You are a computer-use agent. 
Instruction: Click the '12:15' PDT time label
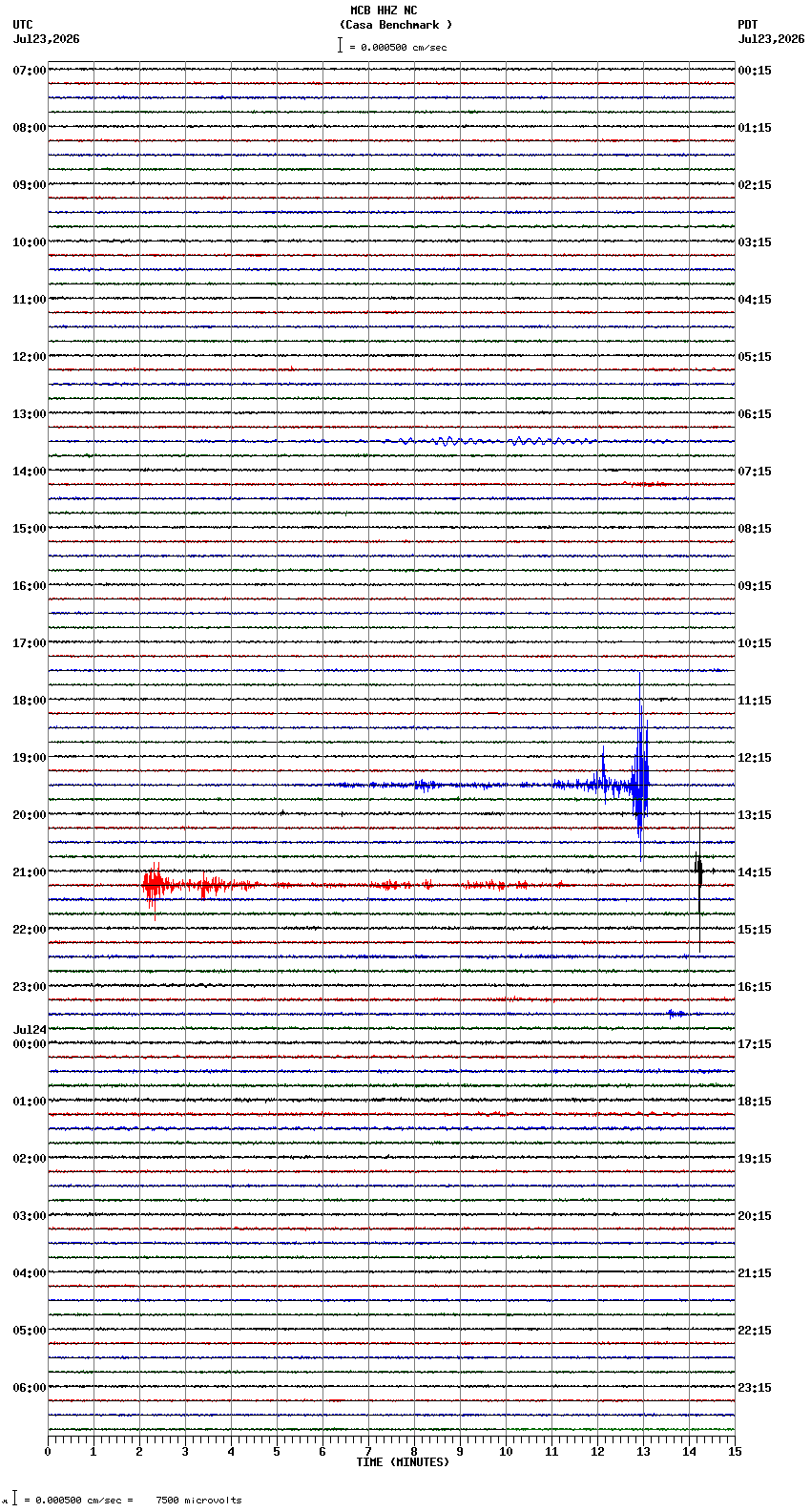tap(755, 758)
